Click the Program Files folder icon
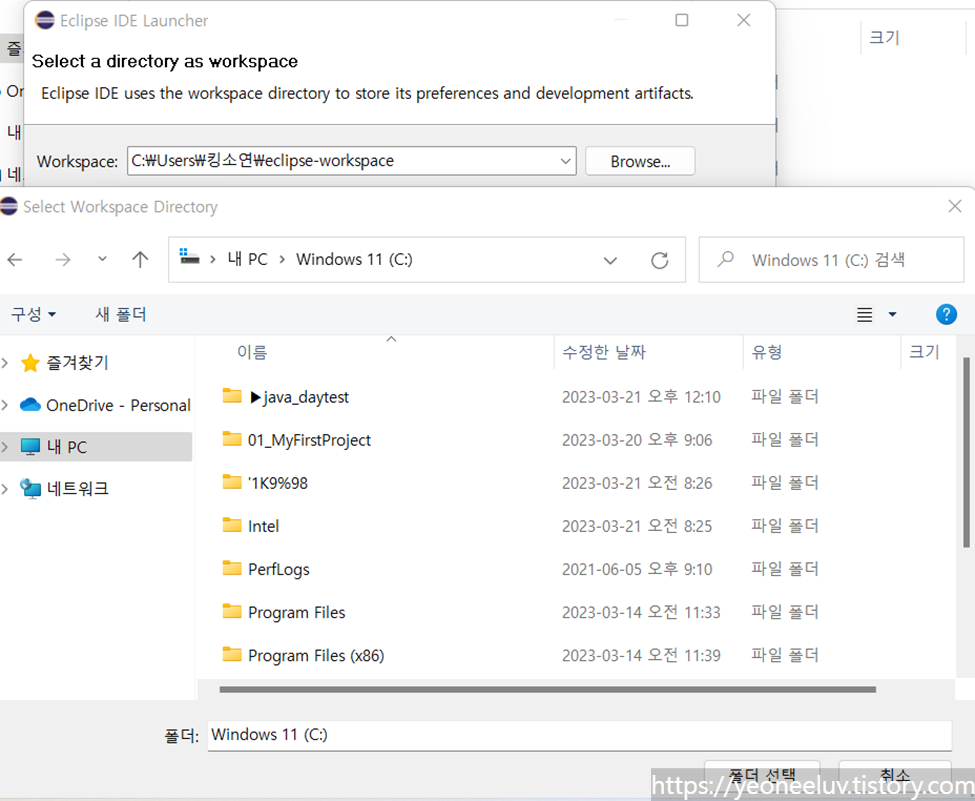Screen dimensions: 975x801 [x=232, y=611]
